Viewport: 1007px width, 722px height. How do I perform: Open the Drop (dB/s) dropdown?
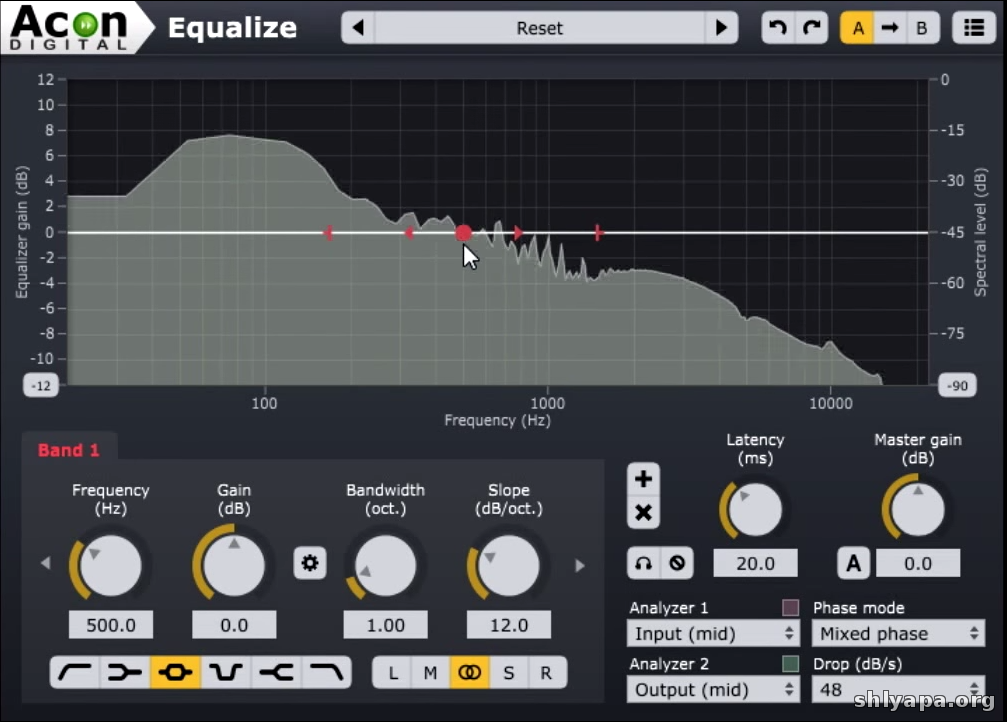pyautogui.click(x=897, y=689)
